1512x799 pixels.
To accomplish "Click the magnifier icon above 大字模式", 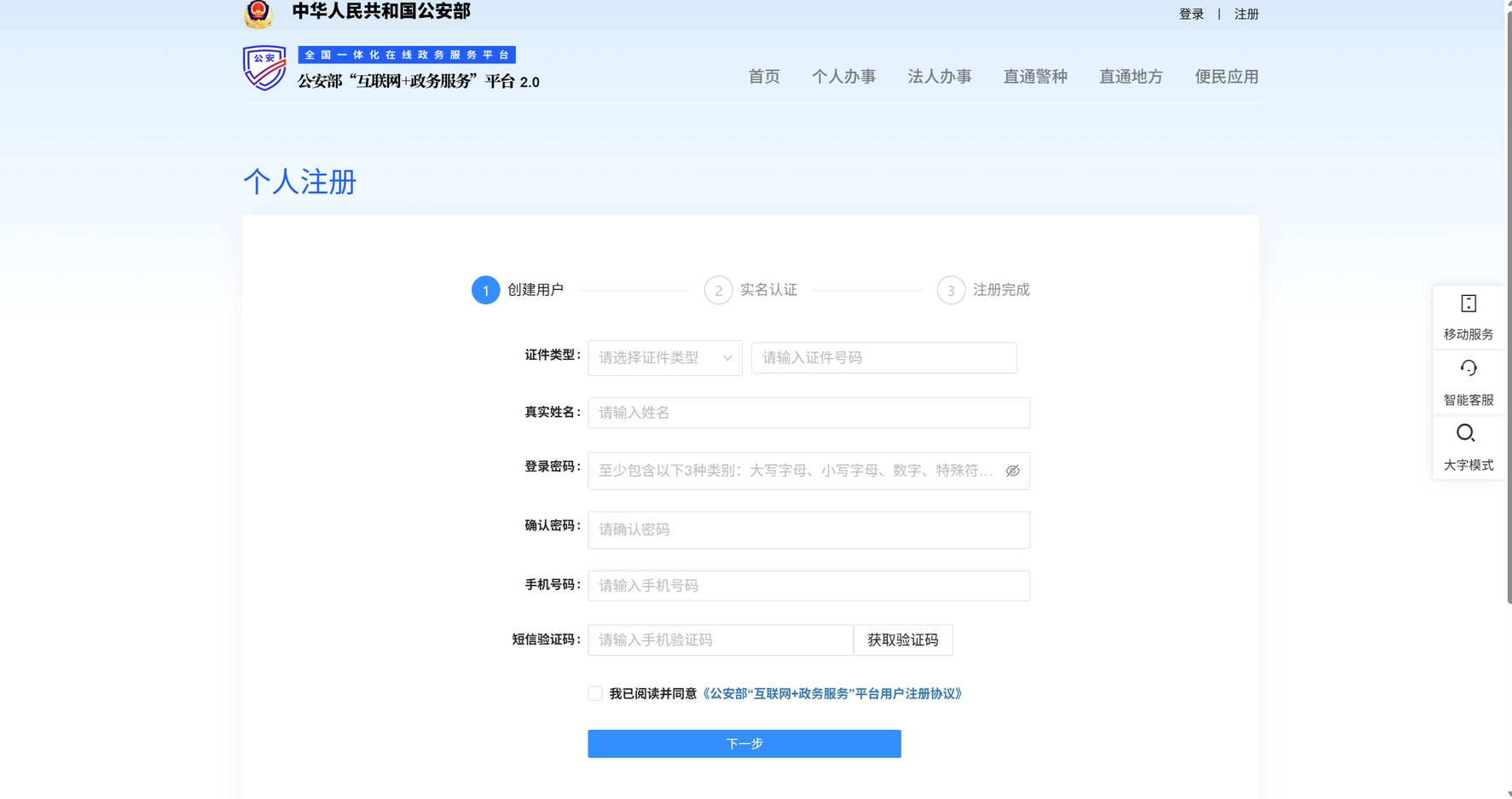I will click(x=1466, y=433).
